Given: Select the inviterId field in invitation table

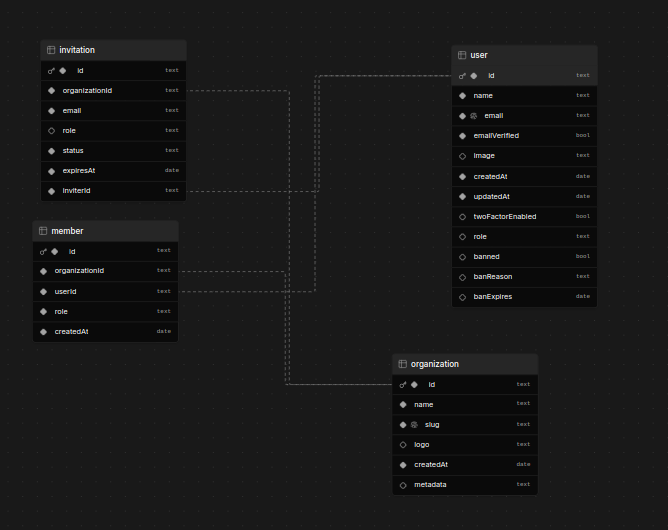Looking at the screenshot, I should [x=77, y=190].
